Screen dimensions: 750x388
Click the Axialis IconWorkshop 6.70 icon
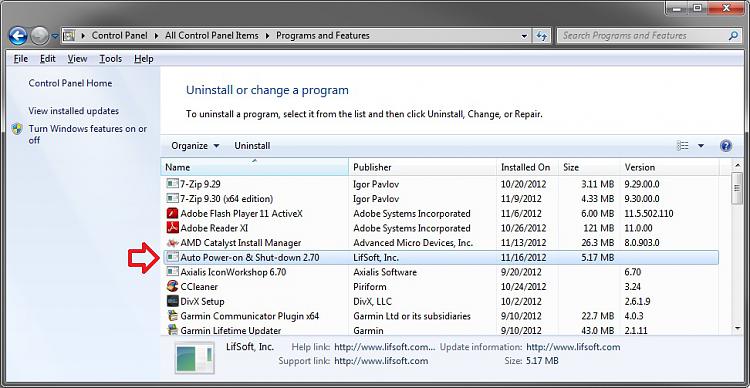click(x=172, y=272)
